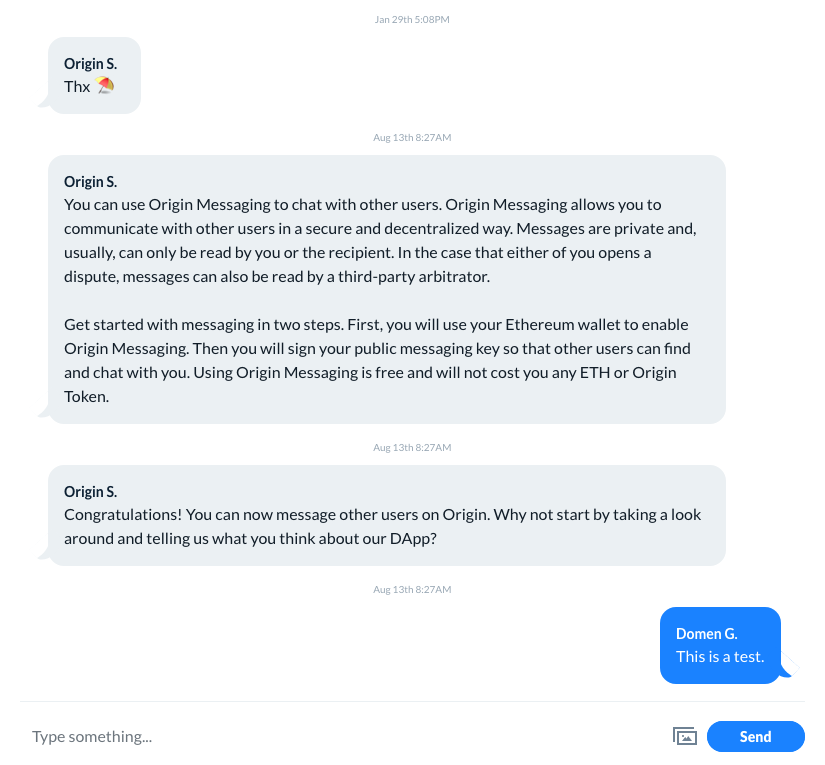Click the Thx message bubble
Viewport: 825px width, 765px height.
[x=93, y=75]
